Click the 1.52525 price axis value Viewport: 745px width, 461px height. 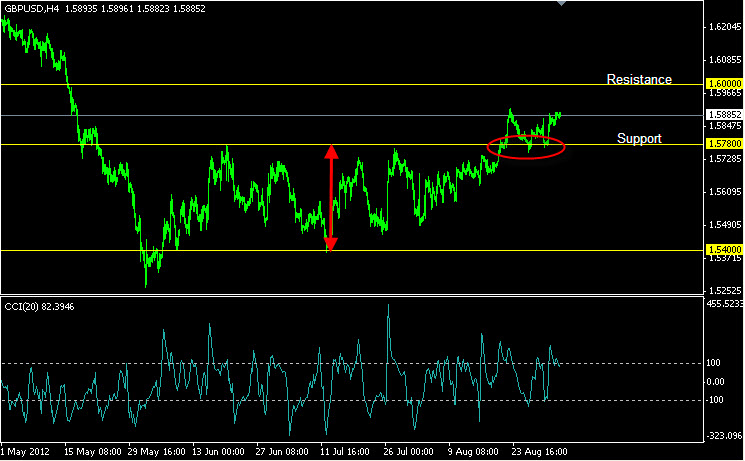pos(725,290)
